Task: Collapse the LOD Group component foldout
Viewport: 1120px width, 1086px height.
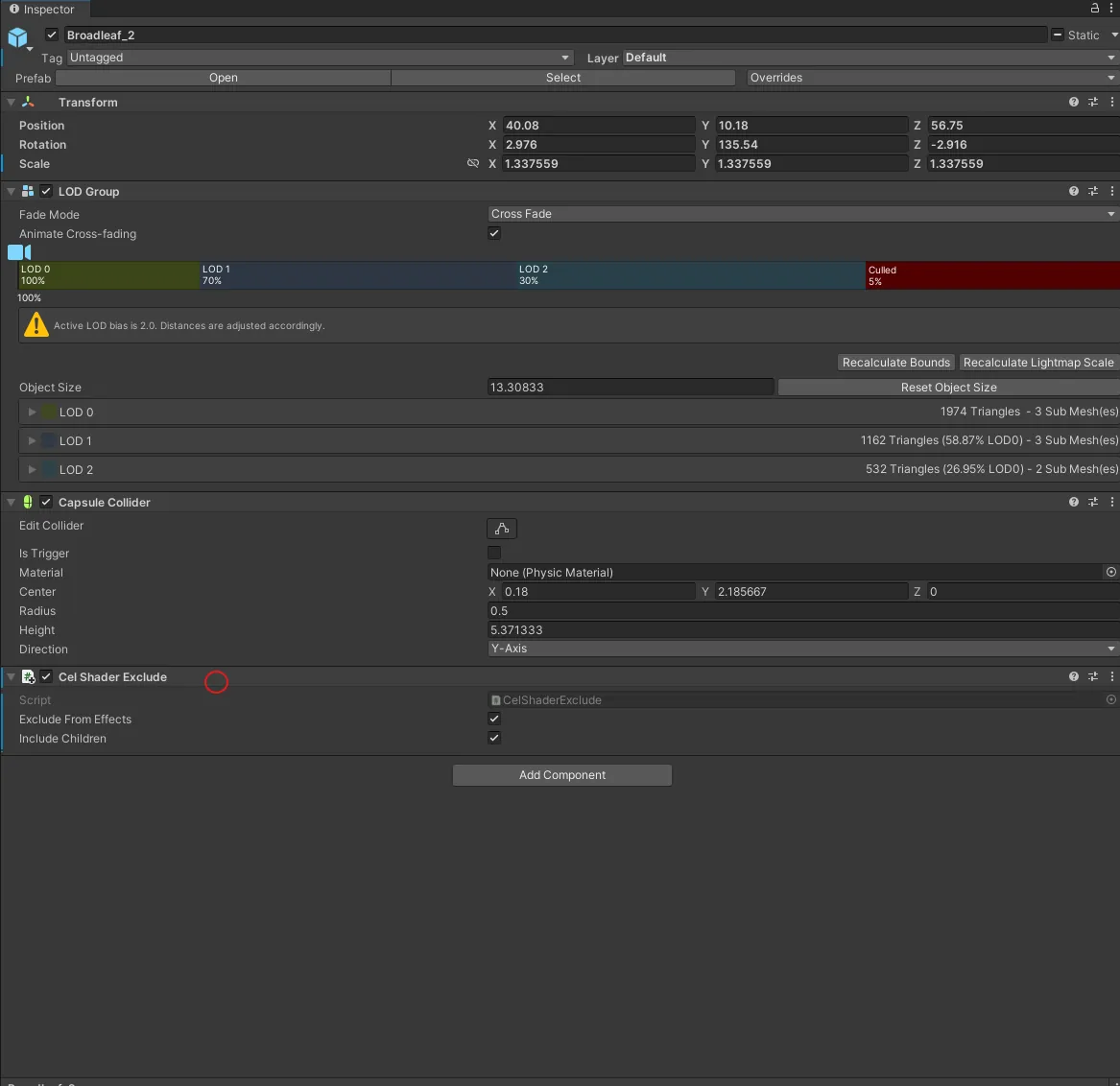Action: (11, 191)
